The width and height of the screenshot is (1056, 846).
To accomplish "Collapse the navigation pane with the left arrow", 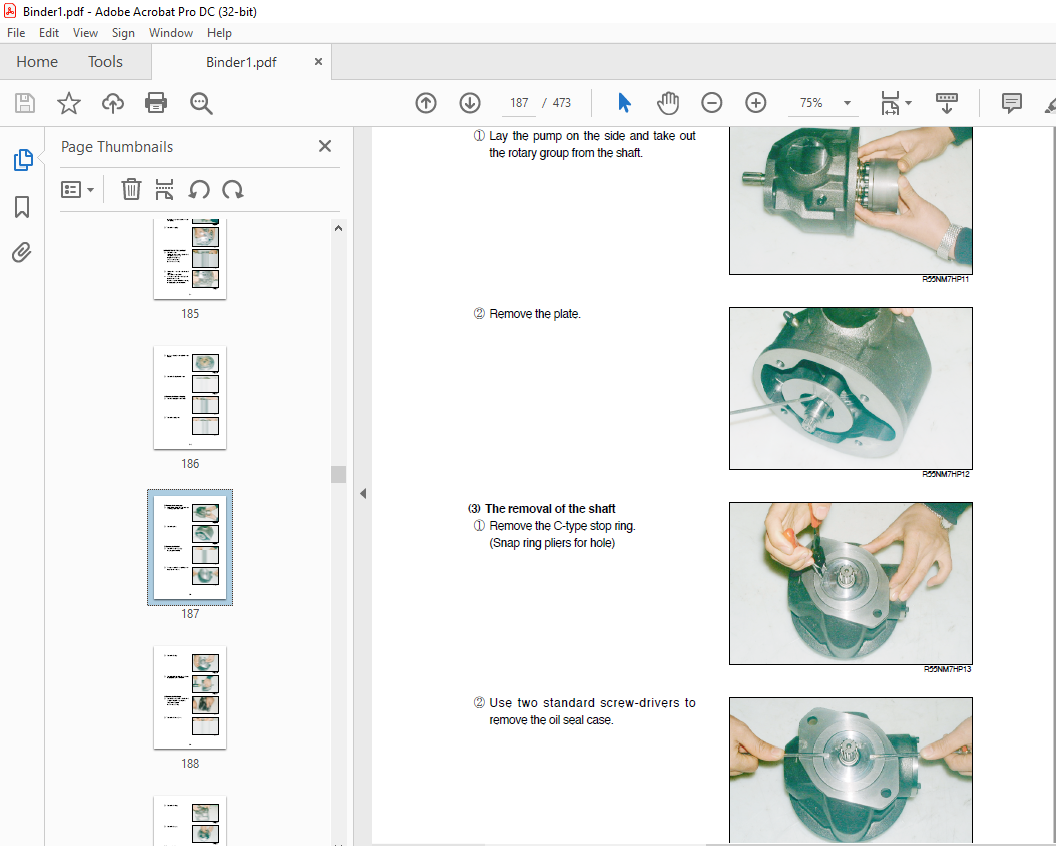I will coord(363,494).
